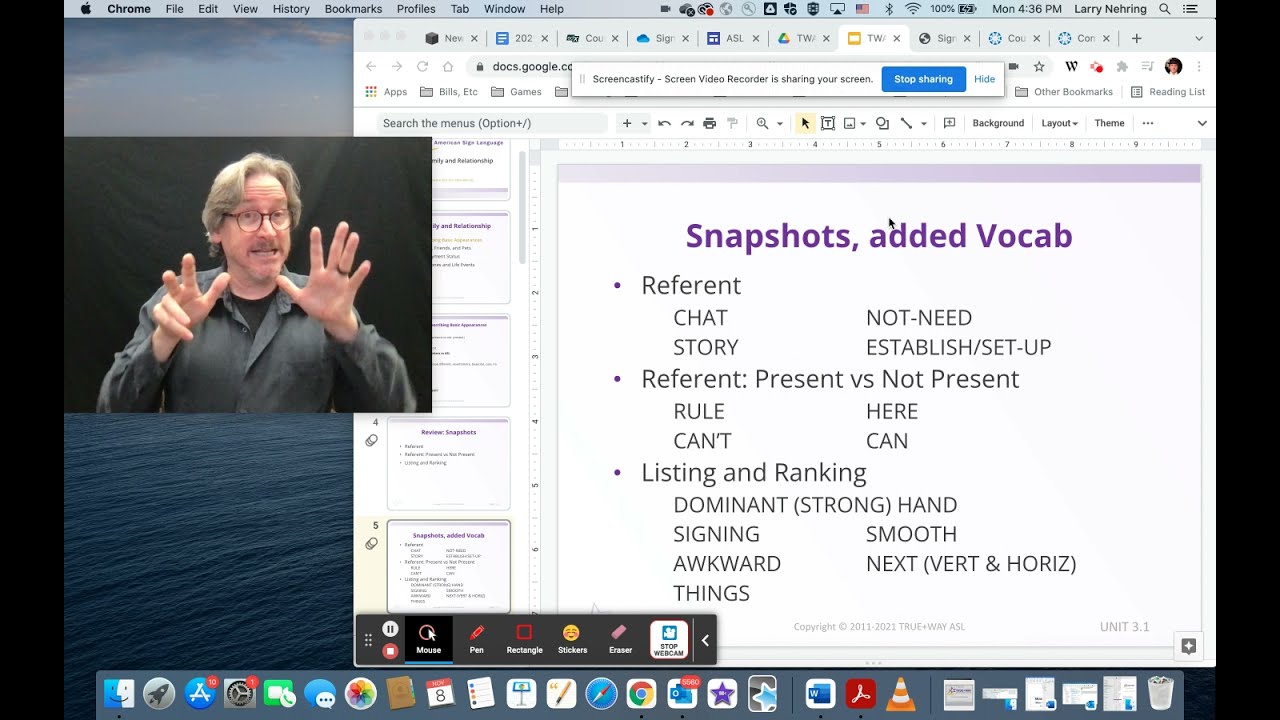
Task: Select slide 5 Snapshots, added Vocab thumbnail
Action: (448, 566)
